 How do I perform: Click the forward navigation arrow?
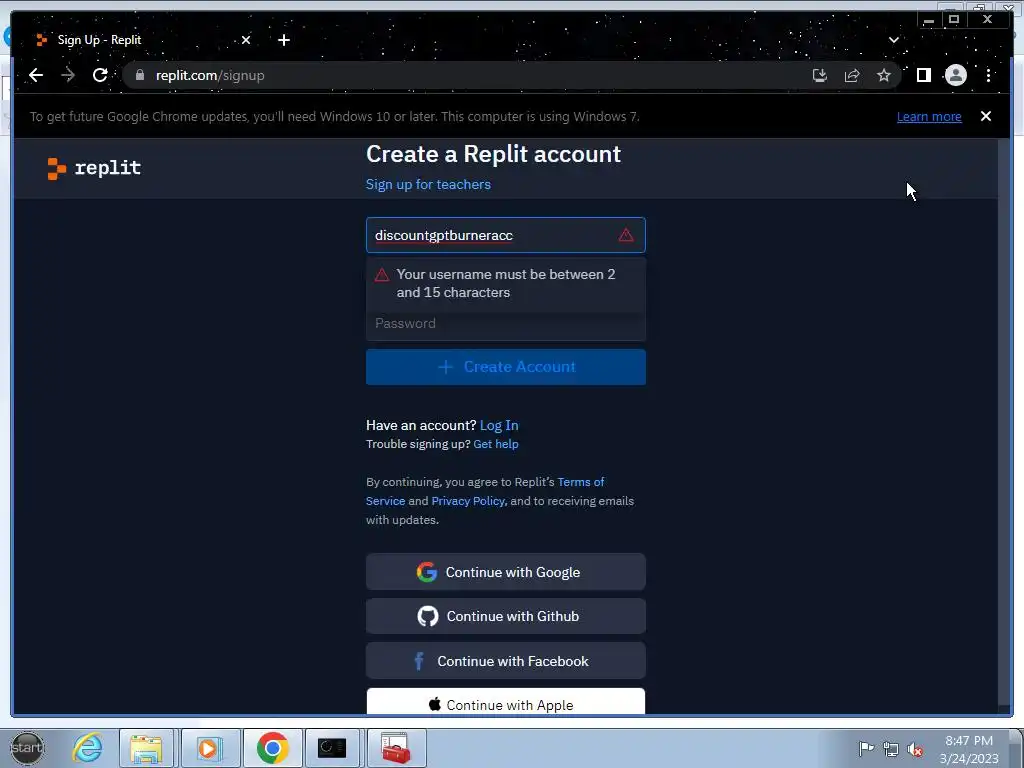click(x=68, y=76)
